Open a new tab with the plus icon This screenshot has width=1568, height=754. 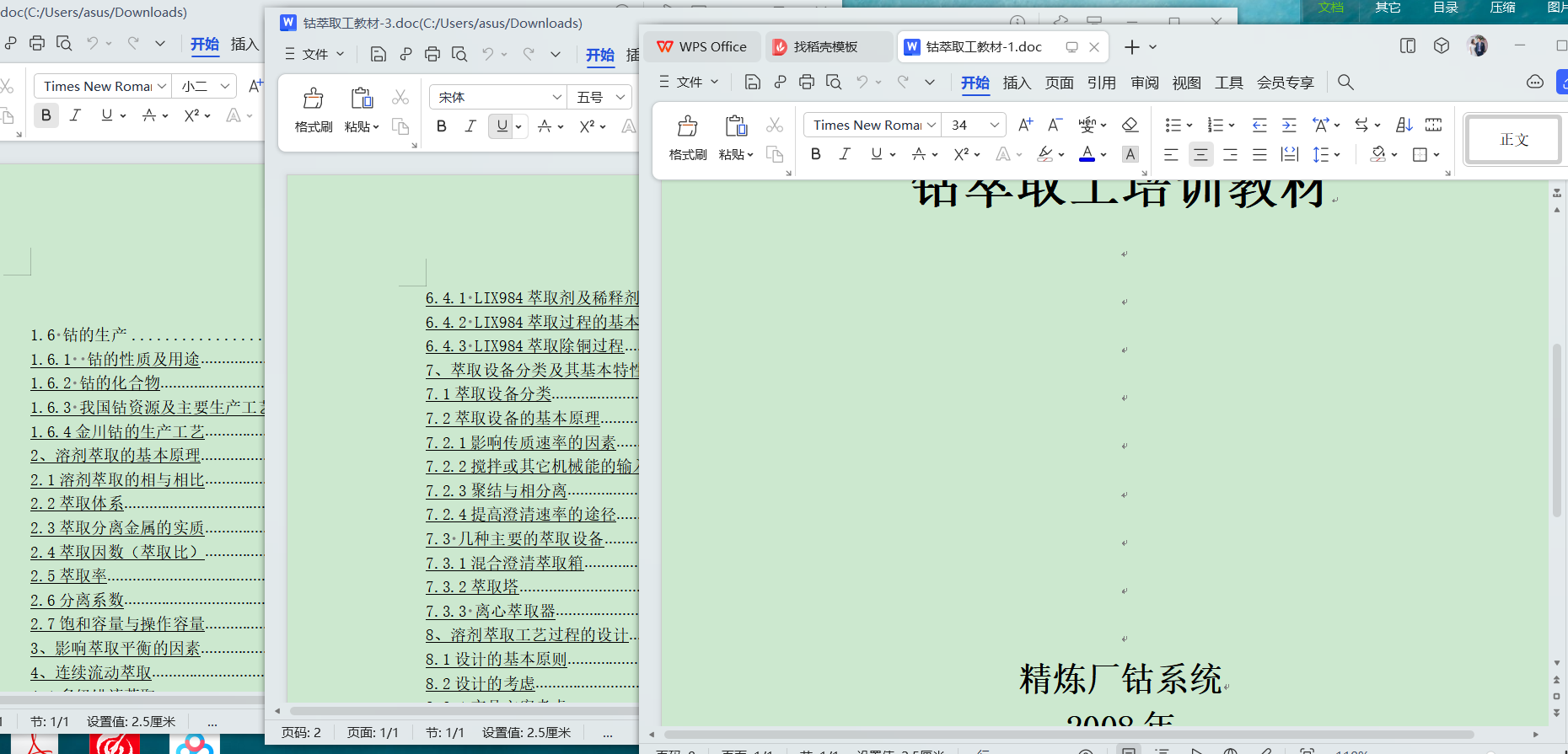click(1131, 47)
